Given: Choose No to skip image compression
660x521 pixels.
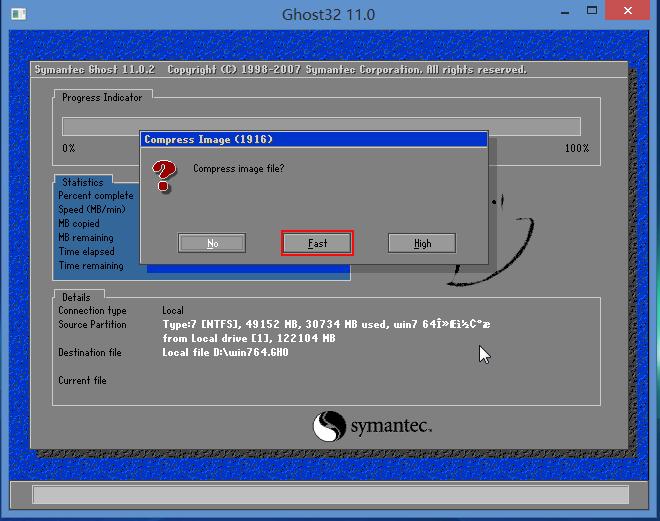Looking at the screenshot, I should [x=212, y=243].
